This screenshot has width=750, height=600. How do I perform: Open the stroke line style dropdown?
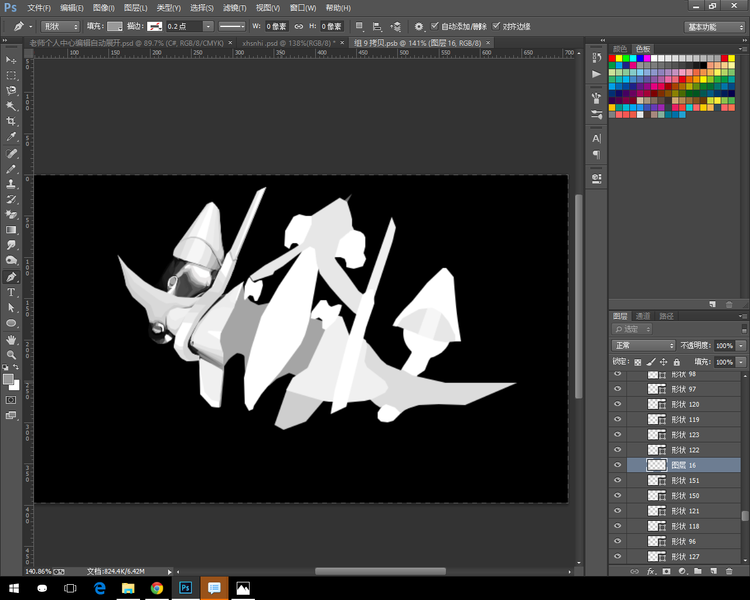click(x=232, y=26)
